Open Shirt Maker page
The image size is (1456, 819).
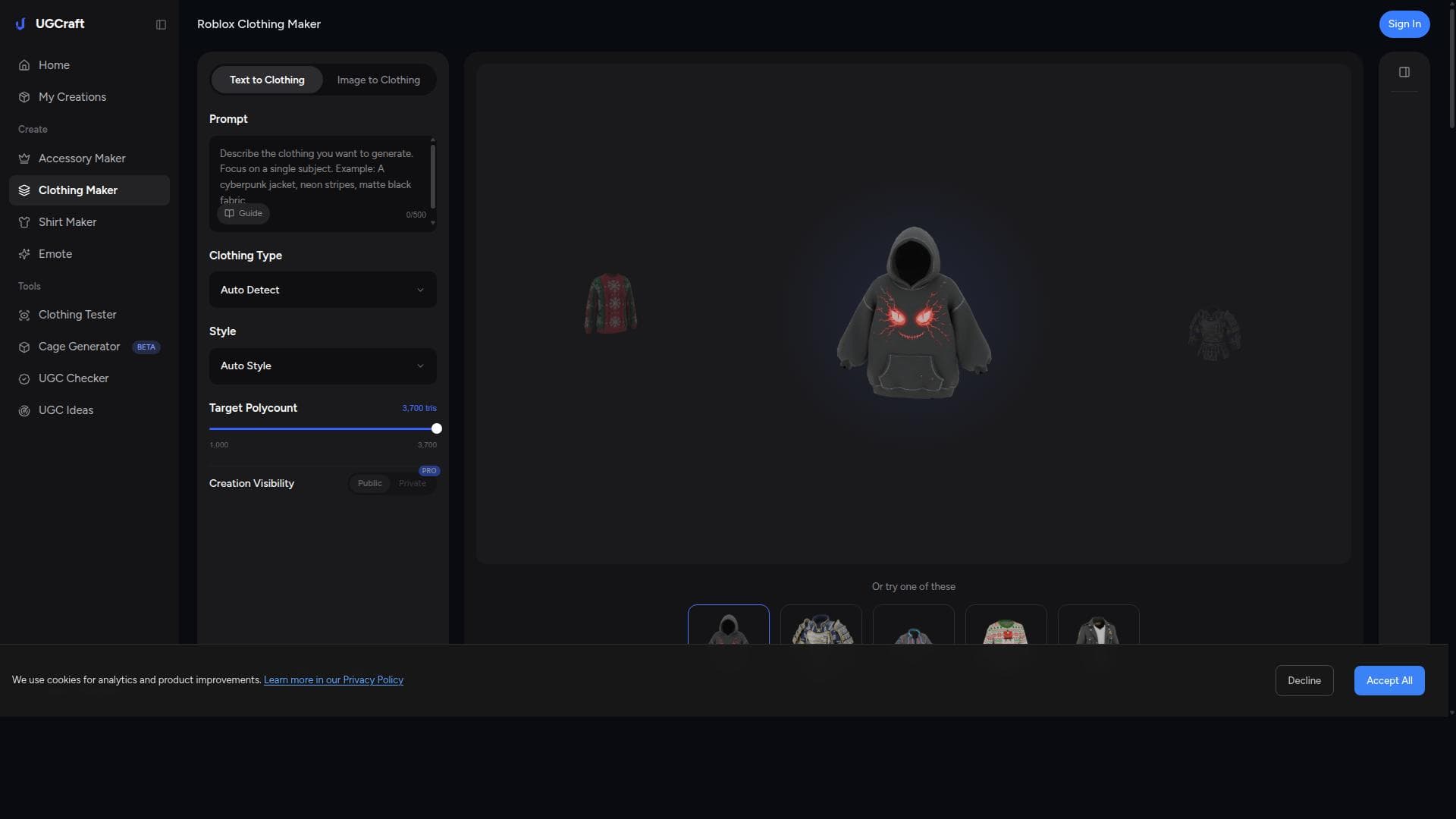[89, 222]
